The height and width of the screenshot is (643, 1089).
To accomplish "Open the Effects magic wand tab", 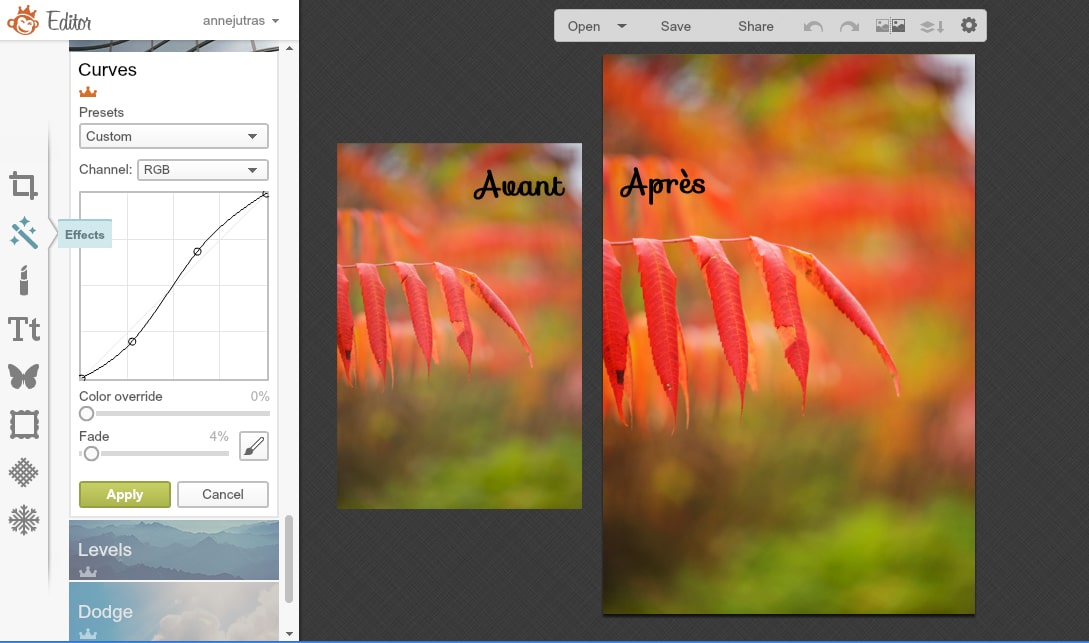I will click(x=23, y=234).
